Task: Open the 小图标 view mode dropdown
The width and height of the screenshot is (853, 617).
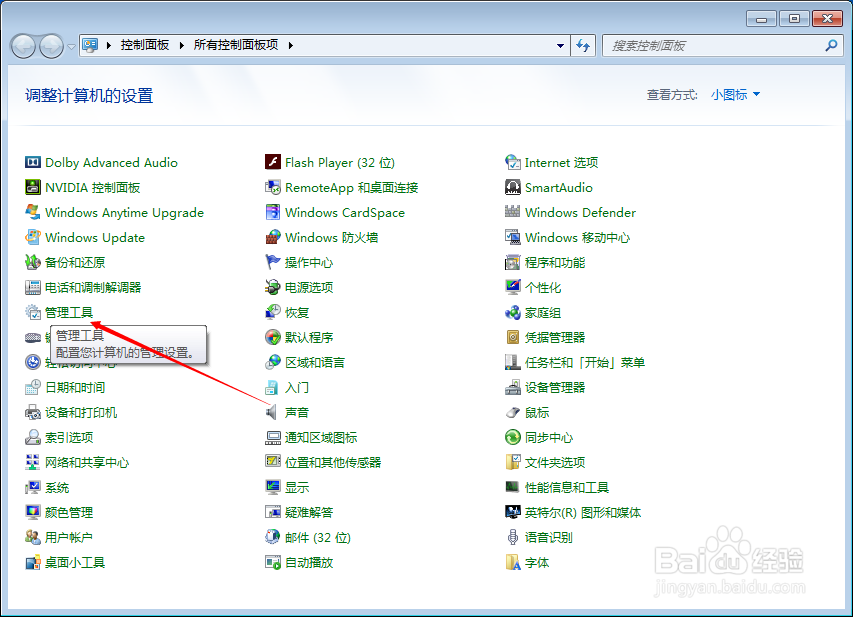Action: [735, 95]
